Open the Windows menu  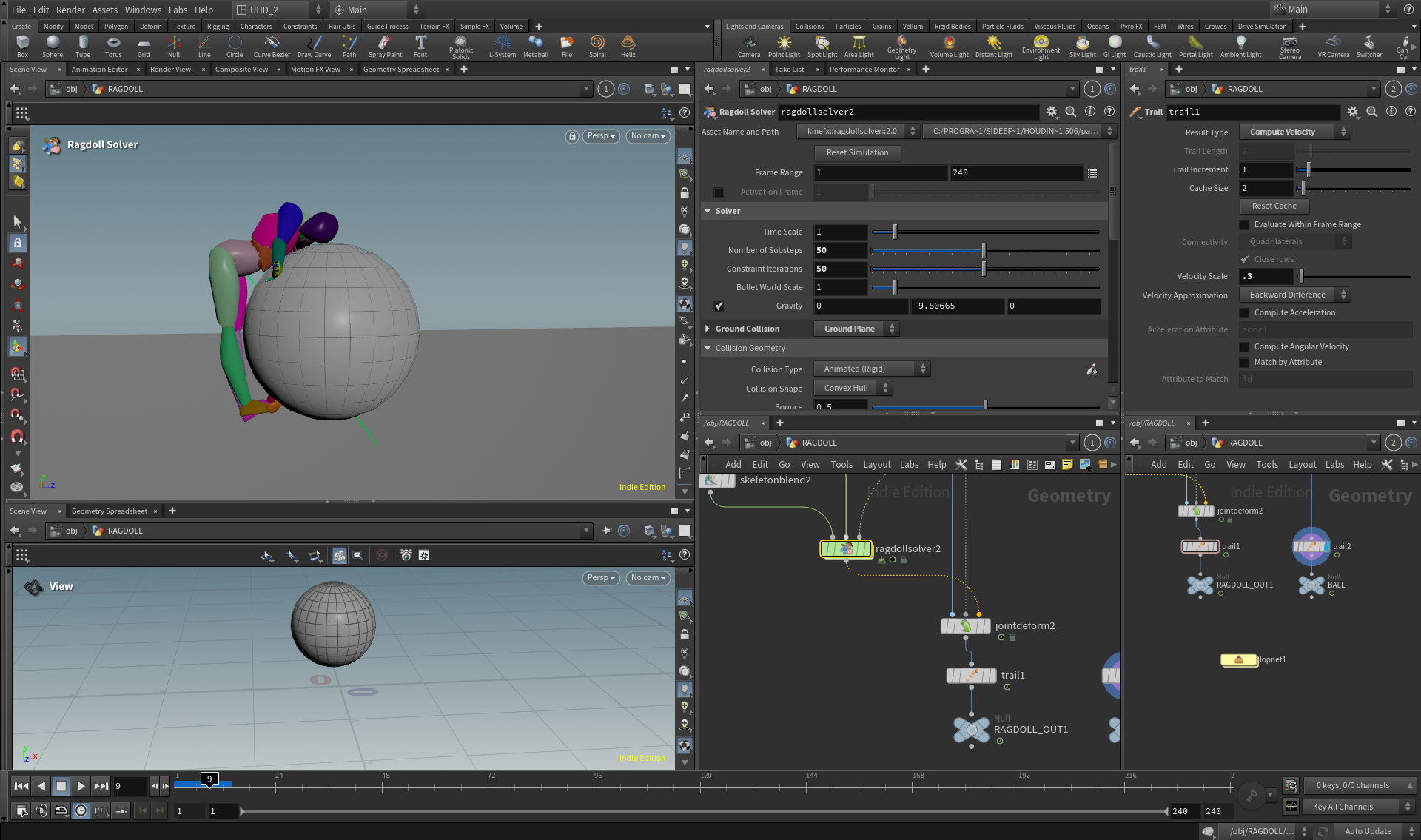click(143, 10)
